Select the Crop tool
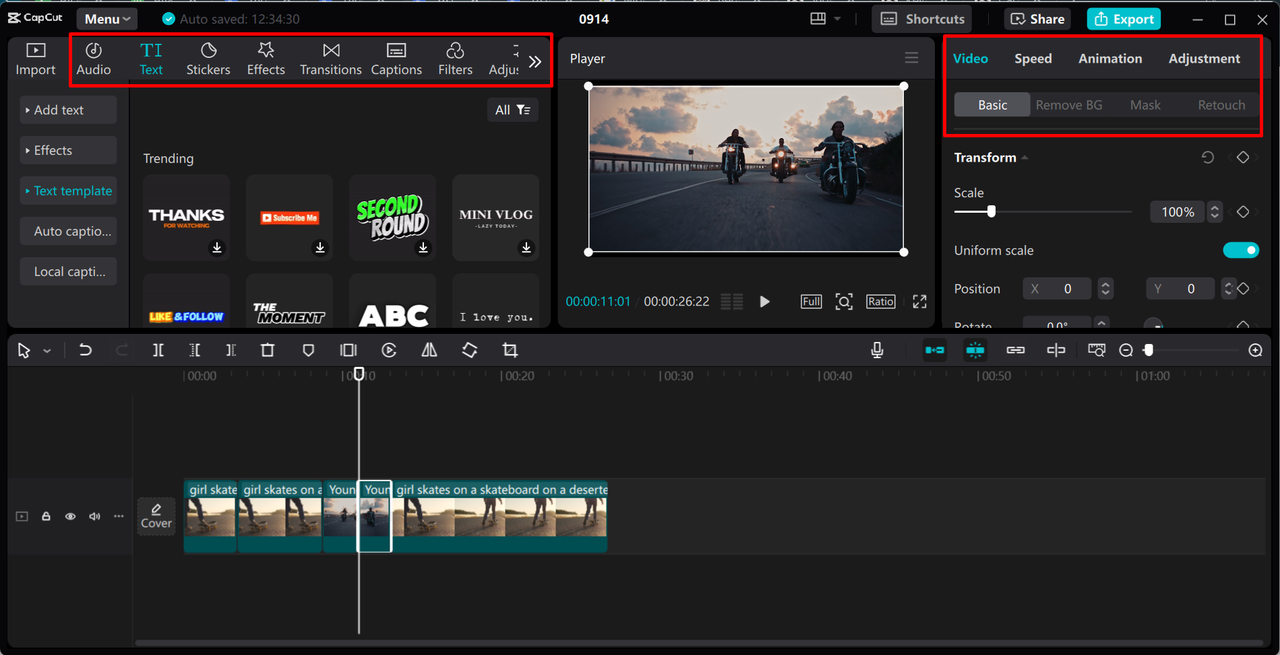 (510, 350)
